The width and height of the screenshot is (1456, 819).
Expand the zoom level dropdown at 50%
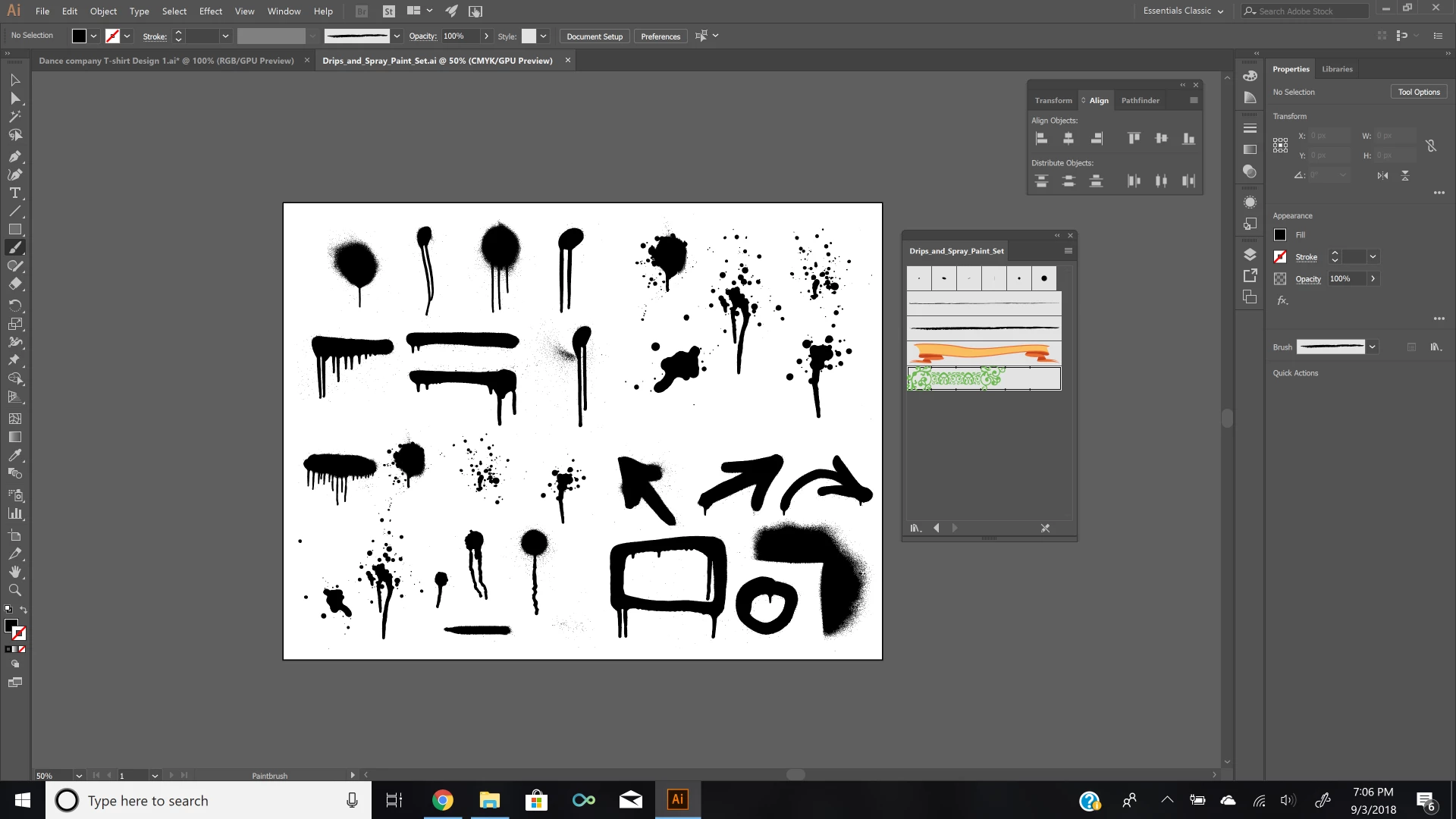[x=79, y=775]
